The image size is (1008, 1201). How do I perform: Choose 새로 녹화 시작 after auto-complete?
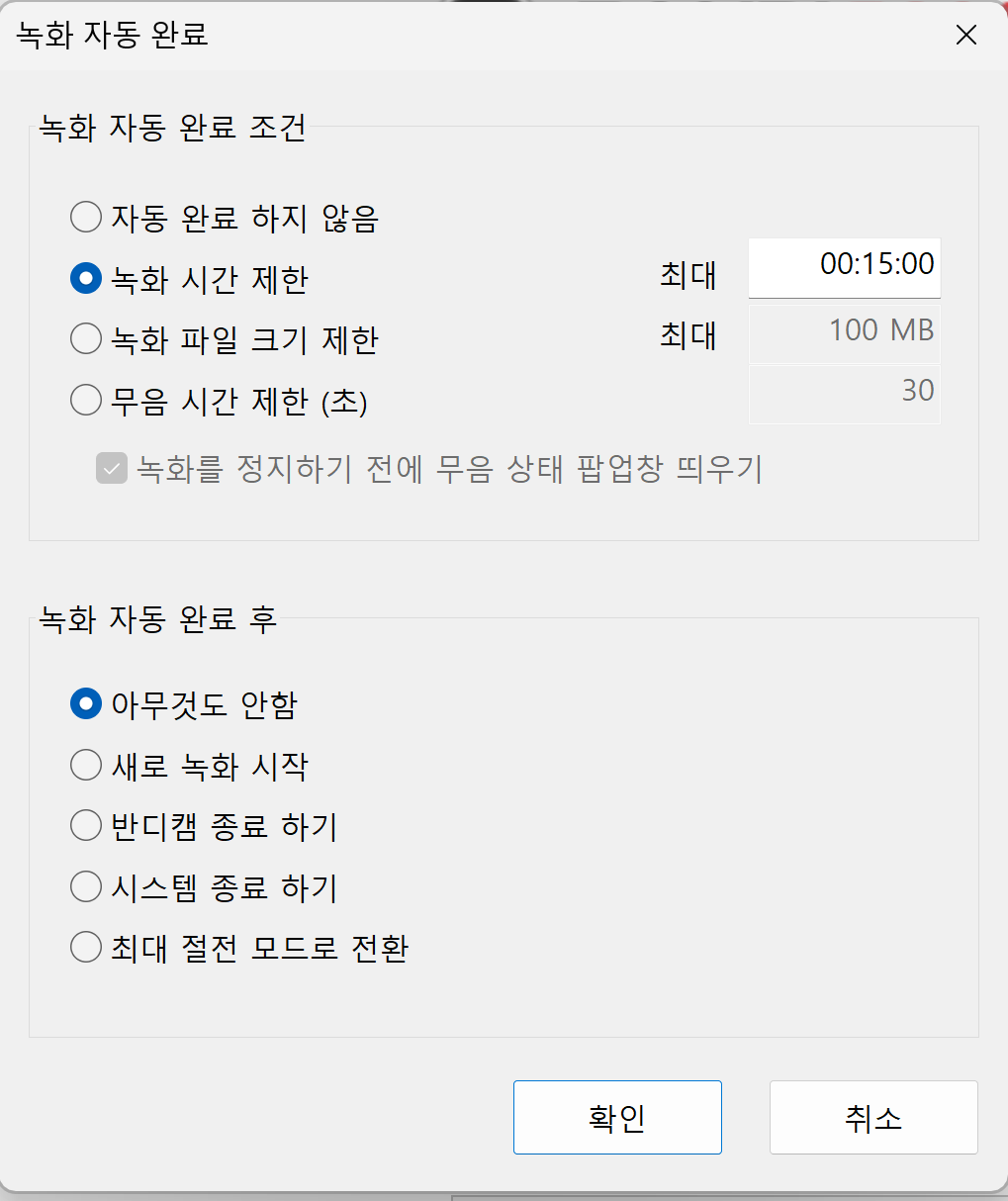point(86,765)
